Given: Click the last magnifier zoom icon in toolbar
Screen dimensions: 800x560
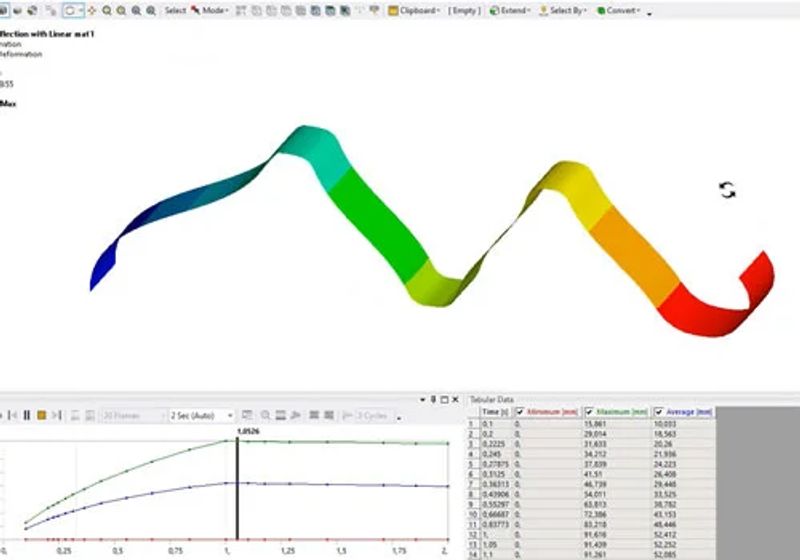Looking at the screenshot, I should [x=151, y=10].
